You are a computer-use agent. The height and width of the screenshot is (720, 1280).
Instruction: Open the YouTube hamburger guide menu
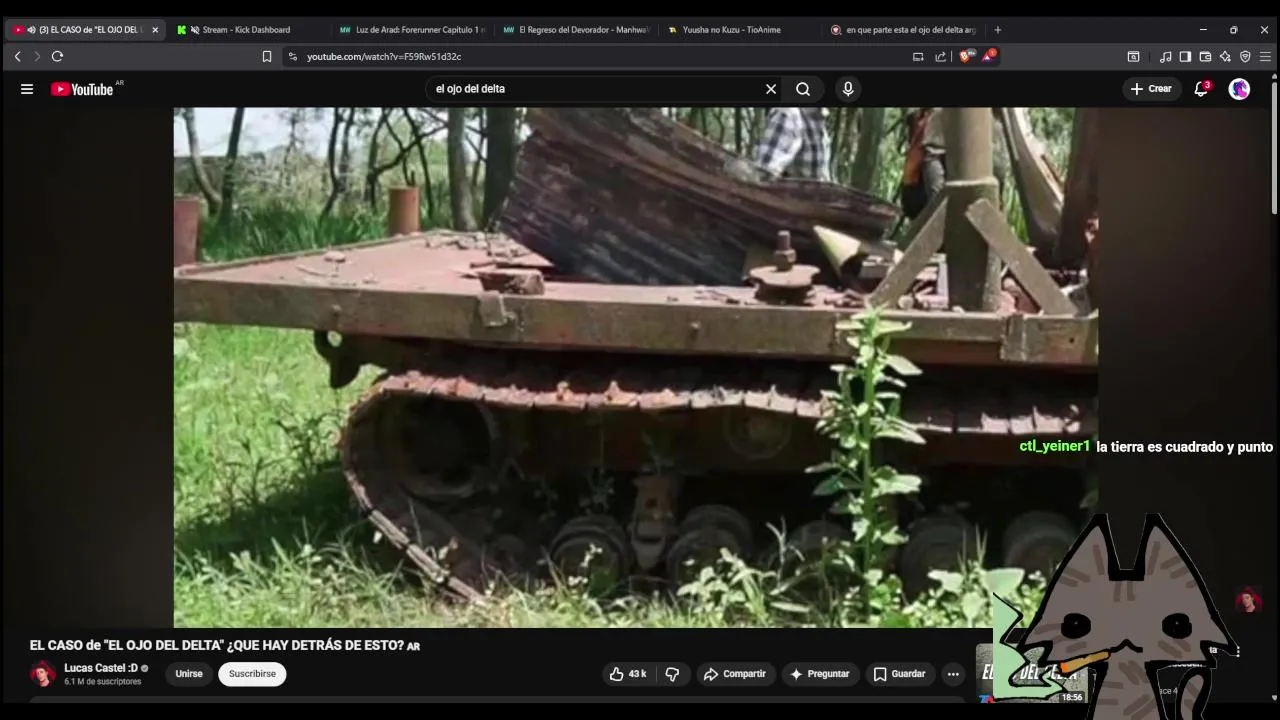[27, 89]
